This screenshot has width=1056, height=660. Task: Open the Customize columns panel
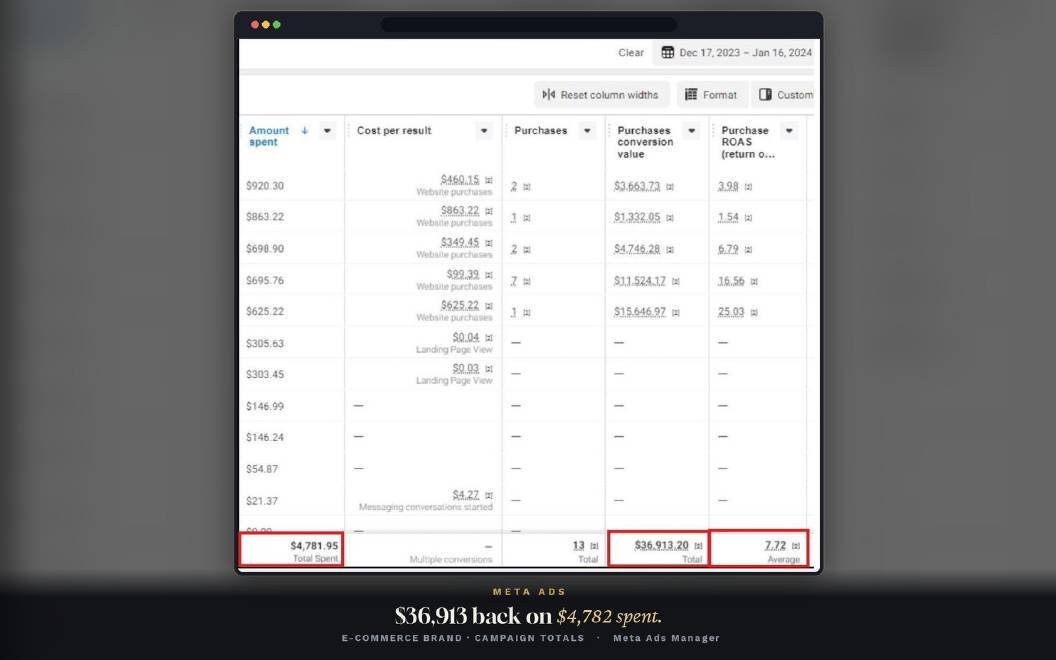(783, 95)
